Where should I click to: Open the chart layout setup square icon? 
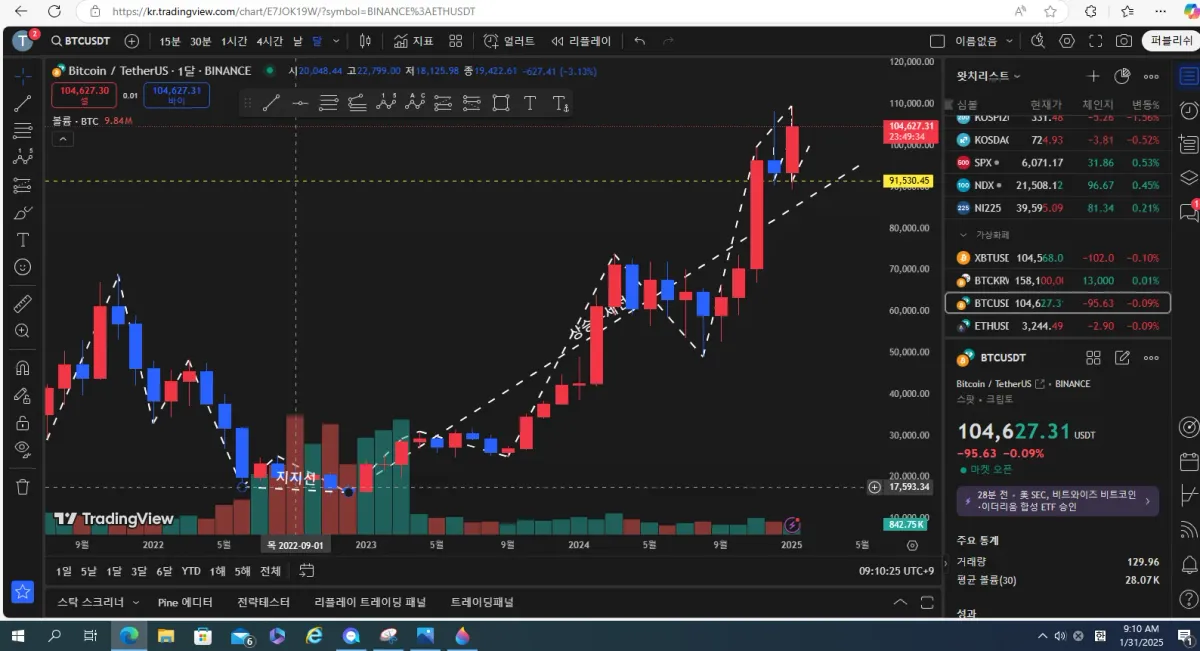click(937, 41)
